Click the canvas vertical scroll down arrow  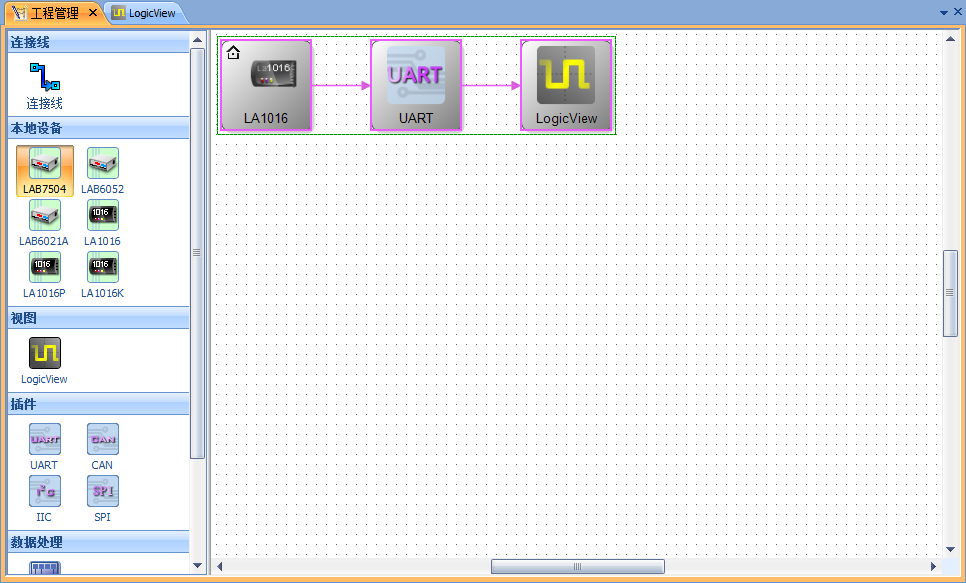pos(951,549)
